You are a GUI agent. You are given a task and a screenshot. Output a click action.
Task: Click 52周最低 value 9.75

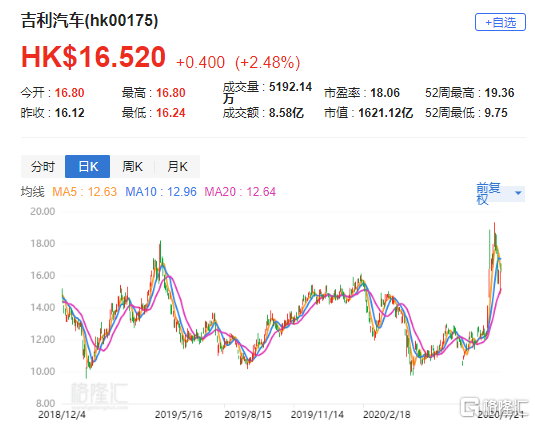(496, 113)
